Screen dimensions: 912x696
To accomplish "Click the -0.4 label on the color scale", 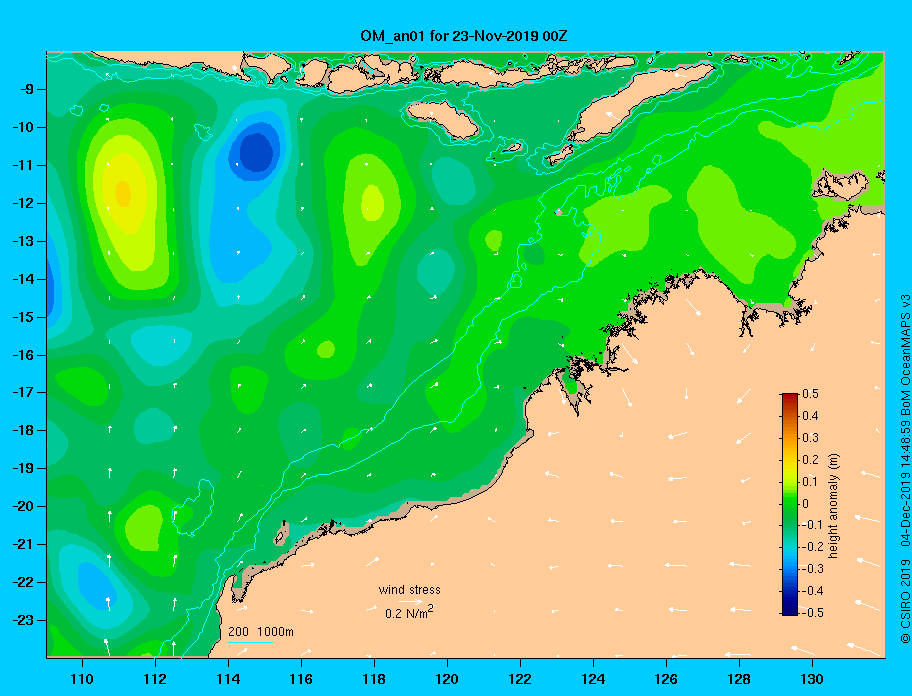I will [x=812, y=591].
